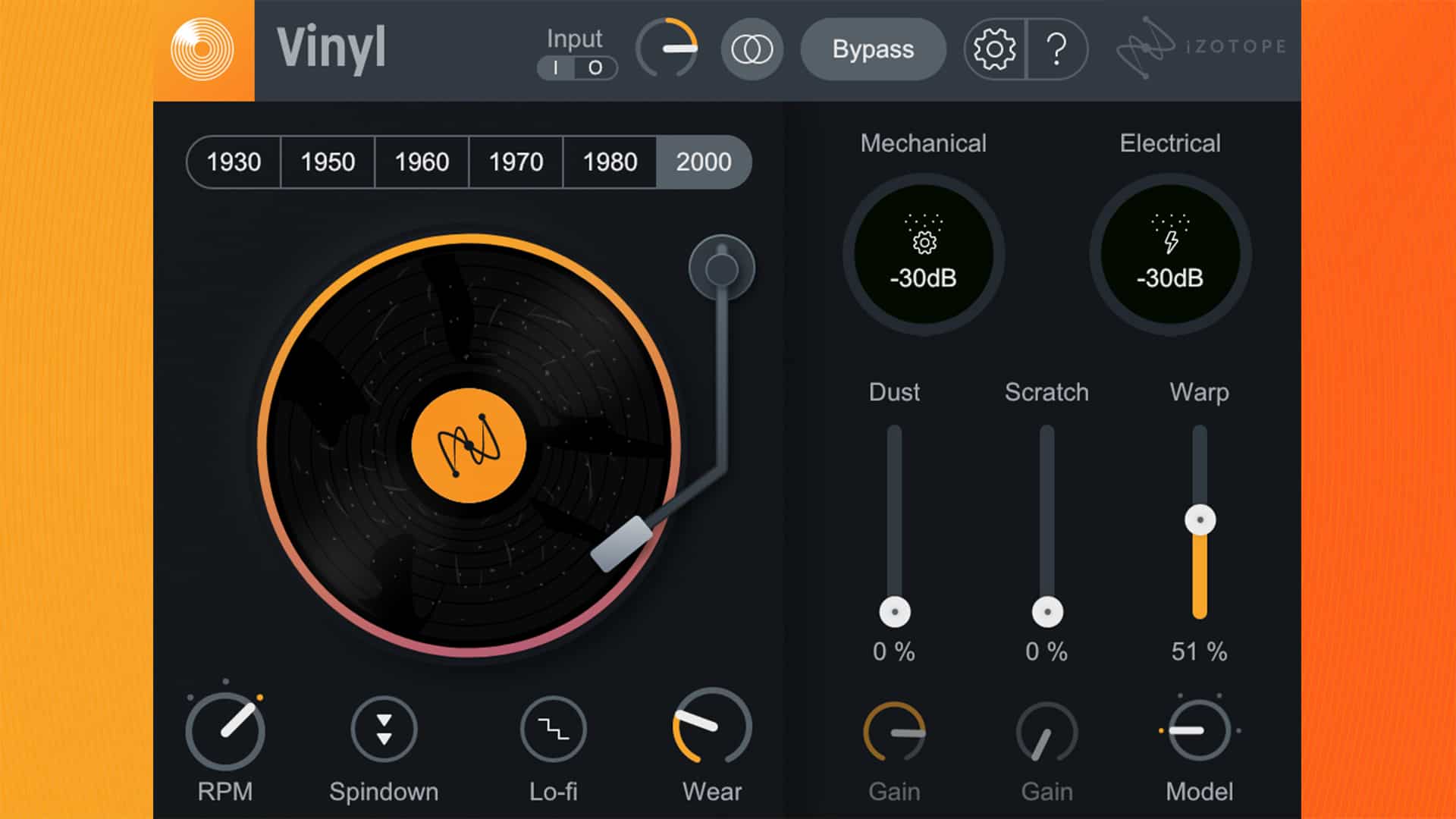Toggle the stereo/mono overlapping circles icon
This screenshot has height=819, width=1456.
752,49
